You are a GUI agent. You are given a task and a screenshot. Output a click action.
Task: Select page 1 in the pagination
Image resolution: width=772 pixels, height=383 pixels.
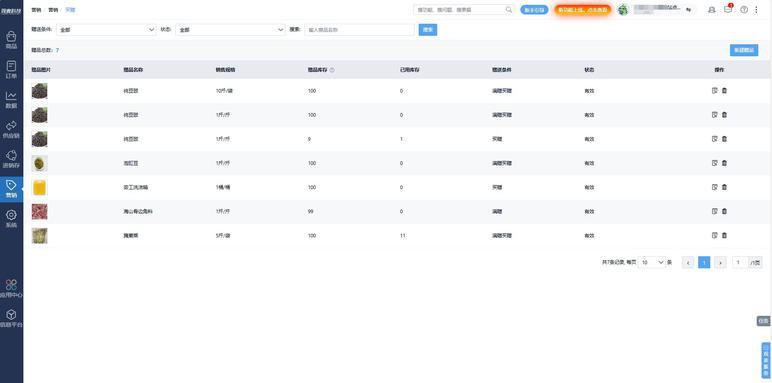click(704, 262)
